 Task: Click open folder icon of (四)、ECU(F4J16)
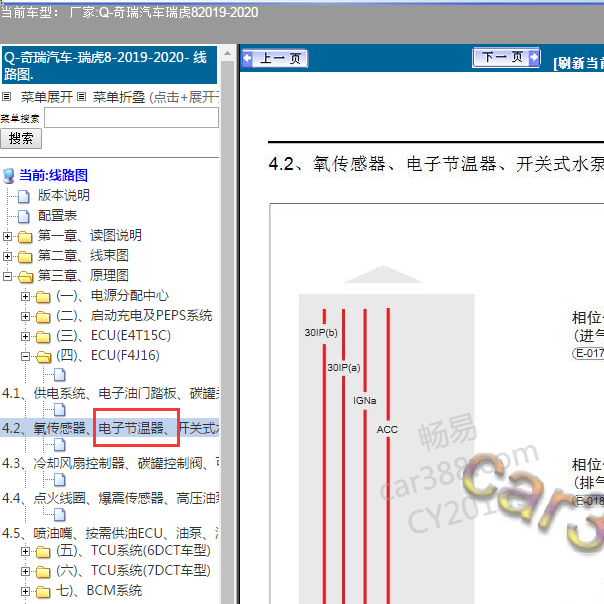pyautogui.click(x=44, y=357)
